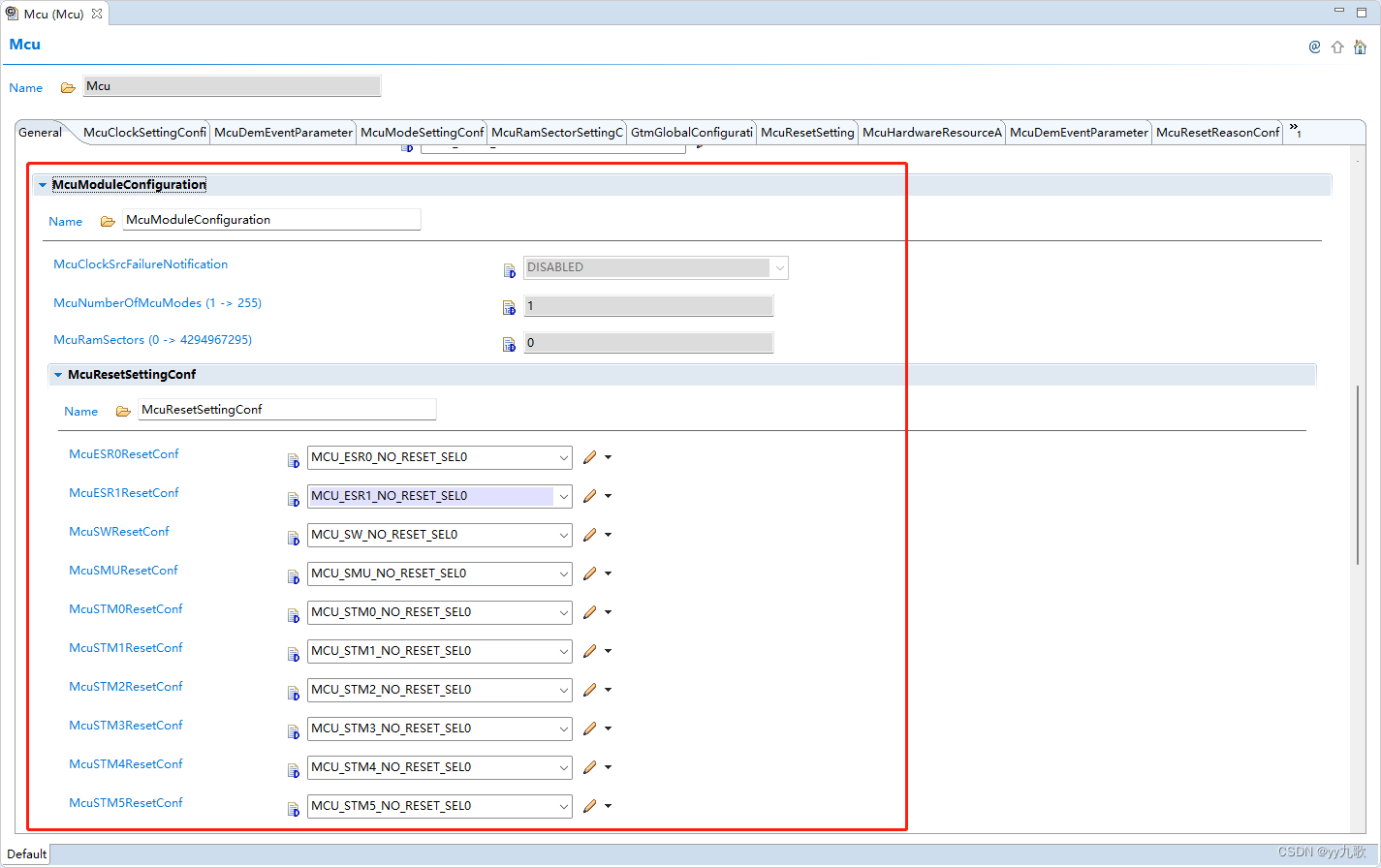Click the @ icon in the top-right toolbar
Image resolution: width=1381 pixels, height=868 pixels.
1314,46
